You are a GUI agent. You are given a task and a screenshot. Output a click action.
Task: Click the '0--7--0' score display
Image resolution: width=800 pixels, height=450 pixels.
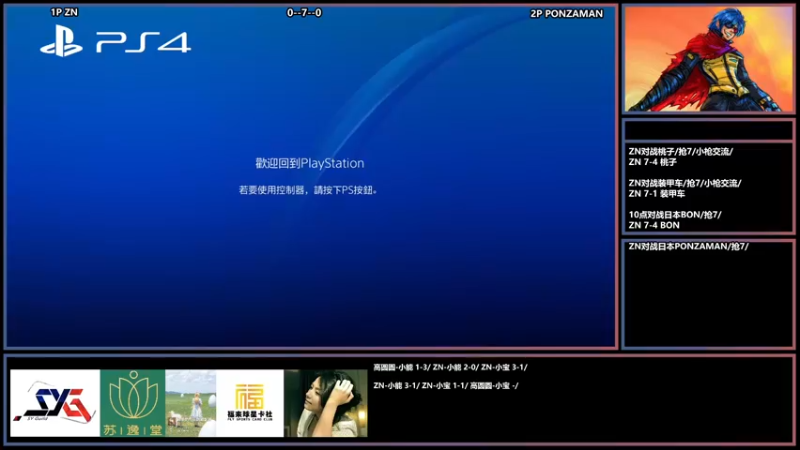click(304, 13)
